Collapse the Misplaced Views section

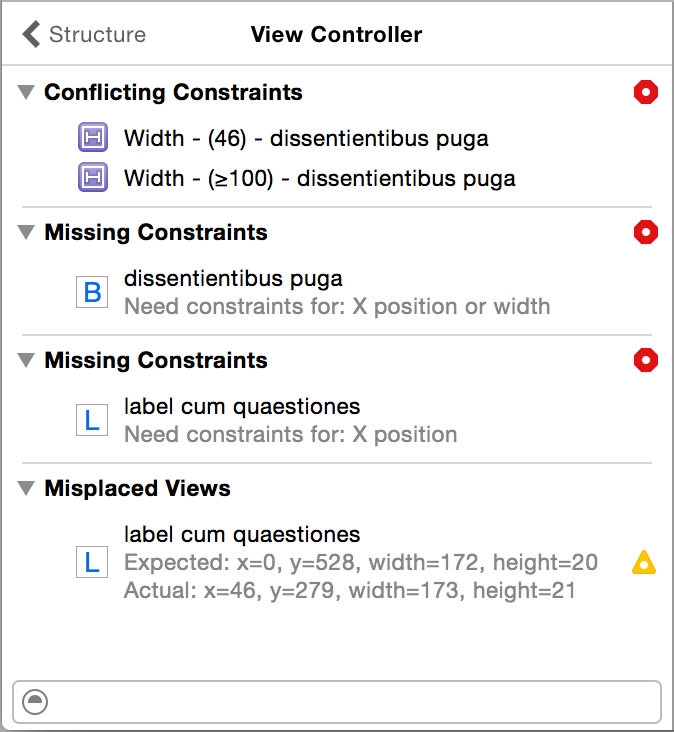(x=26, y=489)
